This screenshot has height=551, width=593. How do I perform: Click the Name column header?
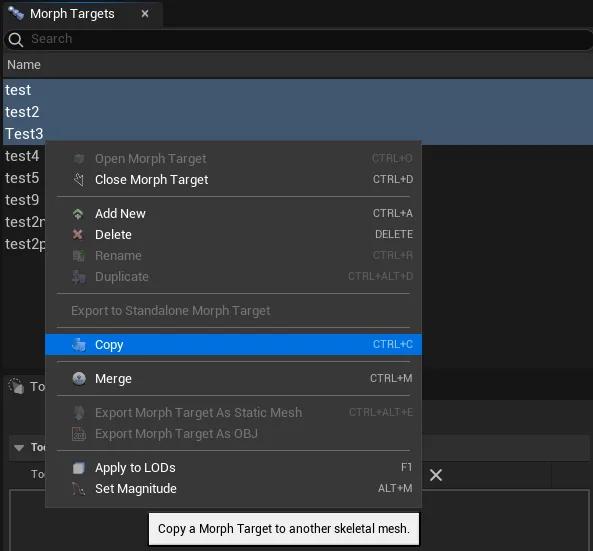click(23, 65)
